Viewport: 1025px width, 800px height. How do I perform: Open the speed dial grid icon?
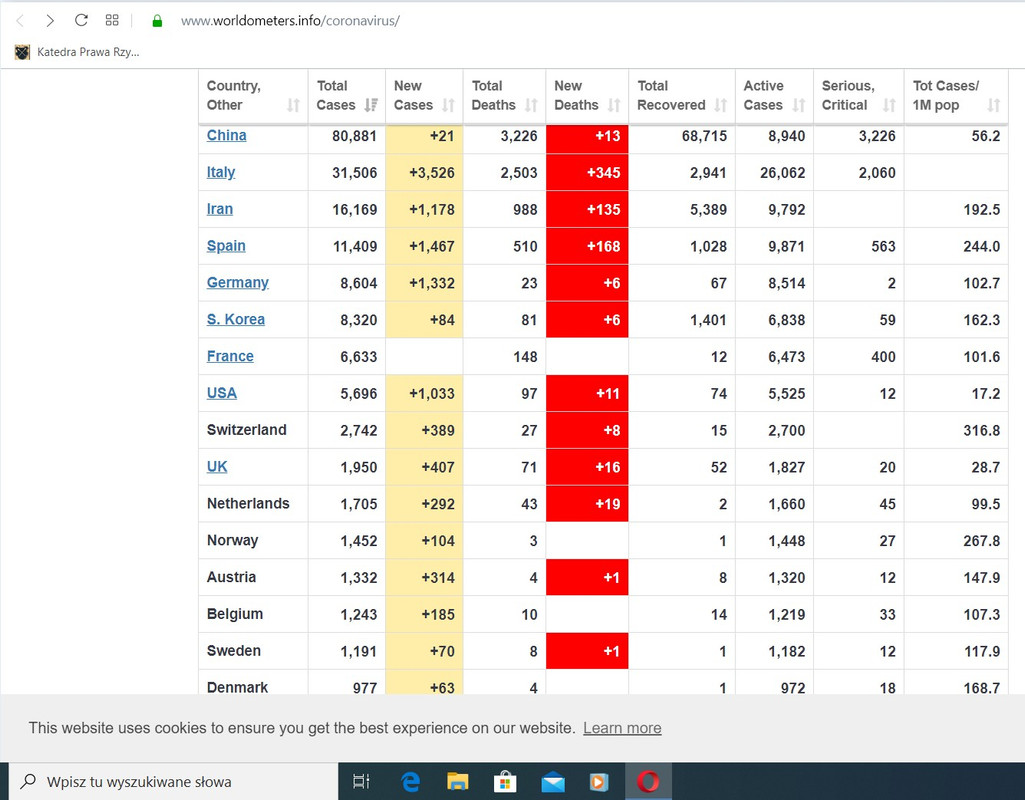[x=112, y=20]
